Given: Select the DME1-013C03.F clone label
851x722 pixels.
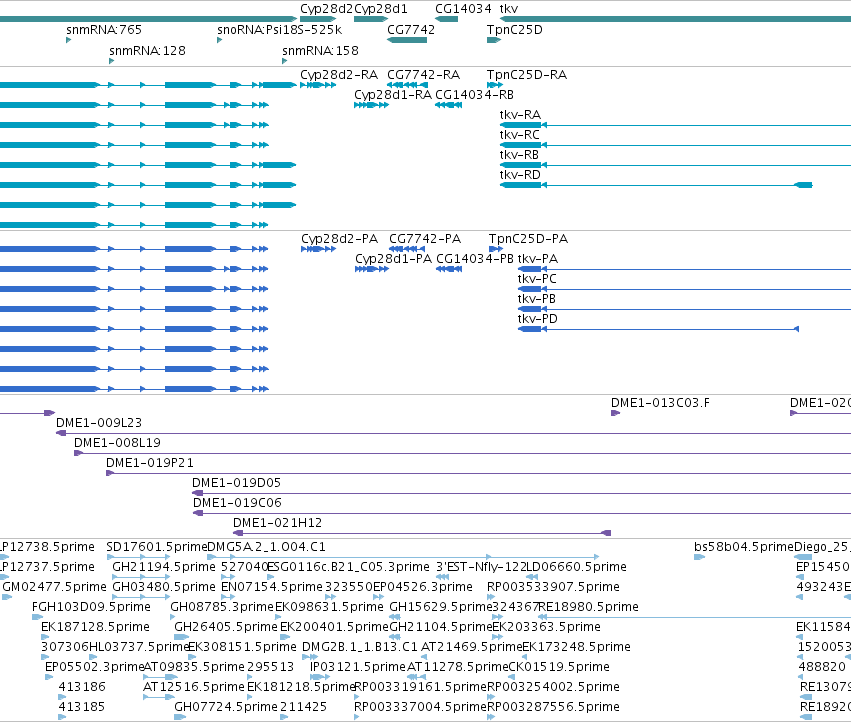Looking at the screenshot, I should pos(661,403).
